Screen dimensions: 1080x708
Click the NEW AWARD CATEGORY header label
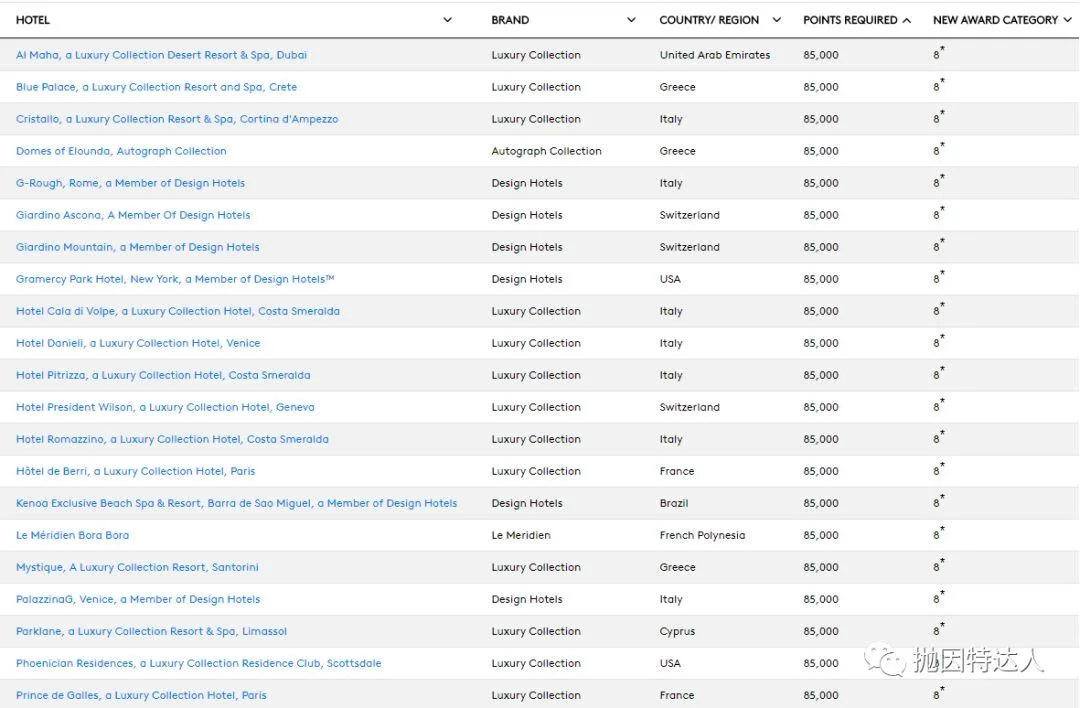click(x=995, y=20)
